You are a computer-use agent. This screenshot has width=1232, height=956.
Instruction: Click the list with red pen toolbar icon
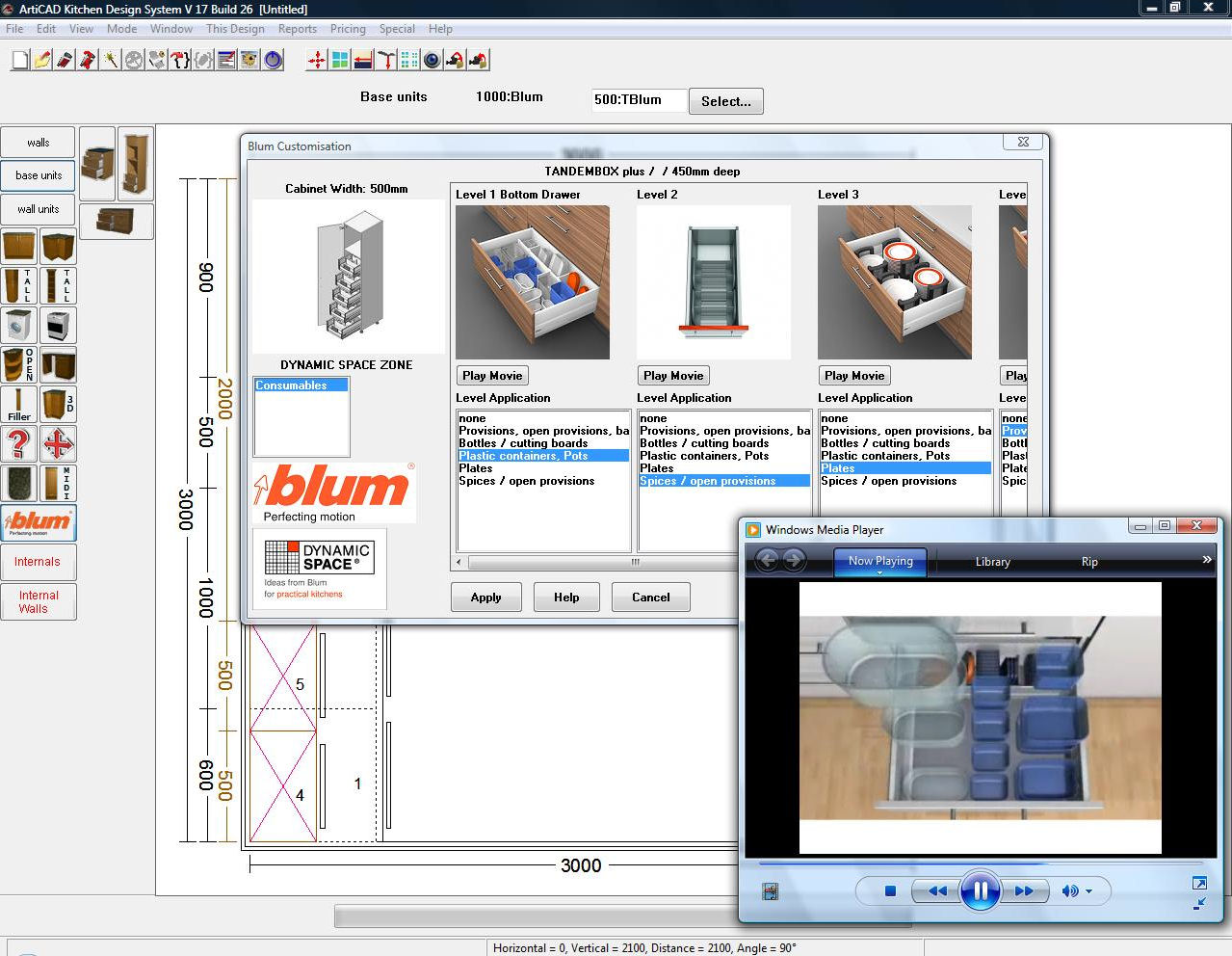pos(227,61)
